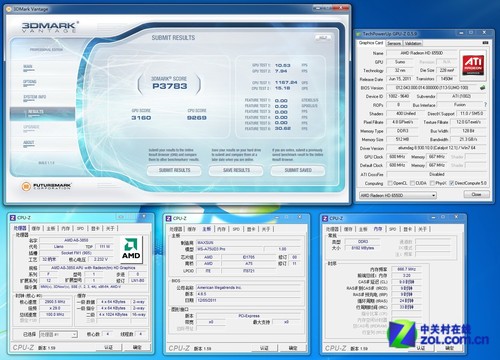This screenshot has height=360, width=500.
Task: Switch to the Validation tab in GPU-Z
Action: (x=413, y=43)
